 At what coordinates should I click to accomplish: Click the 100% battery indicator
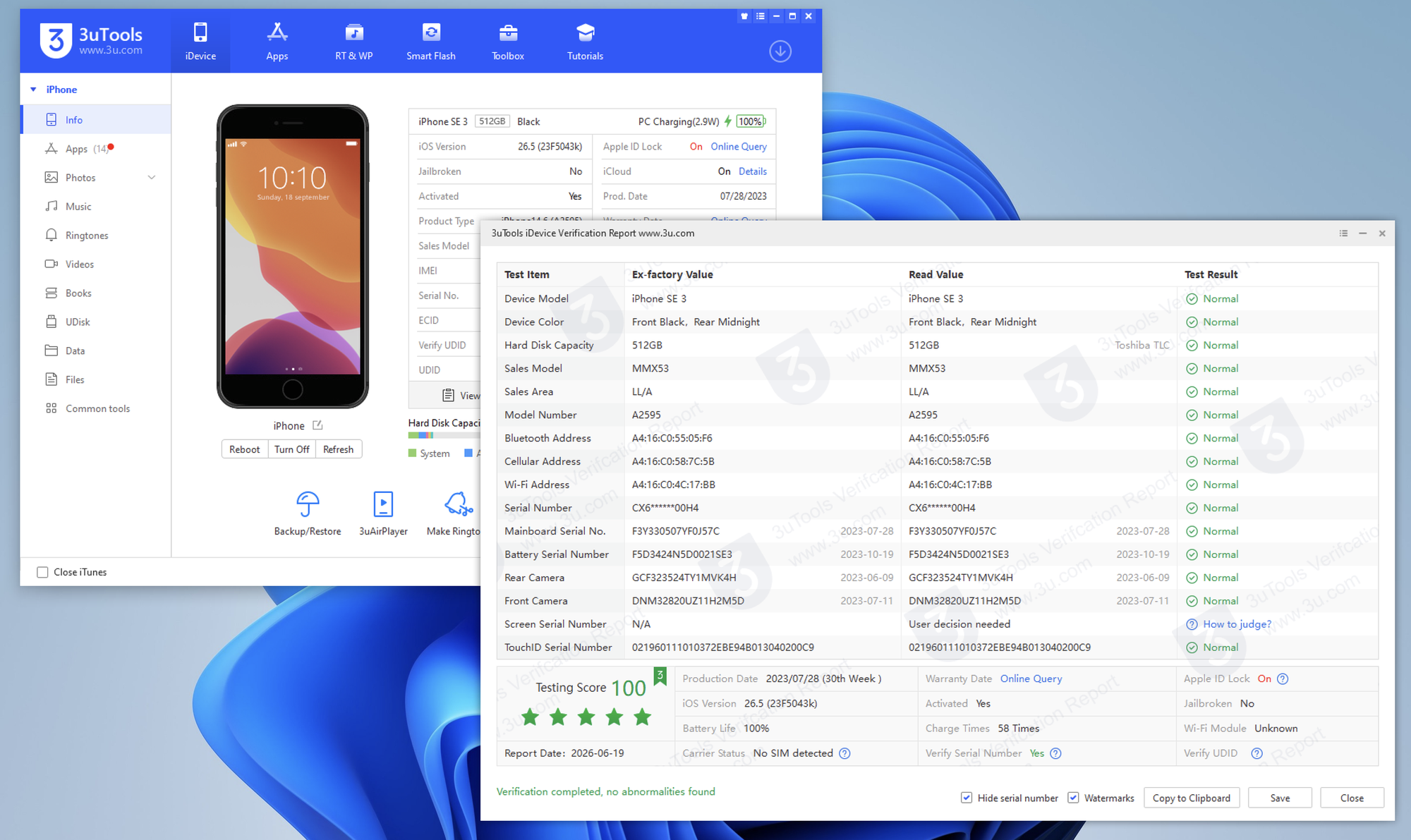(751, 121)
